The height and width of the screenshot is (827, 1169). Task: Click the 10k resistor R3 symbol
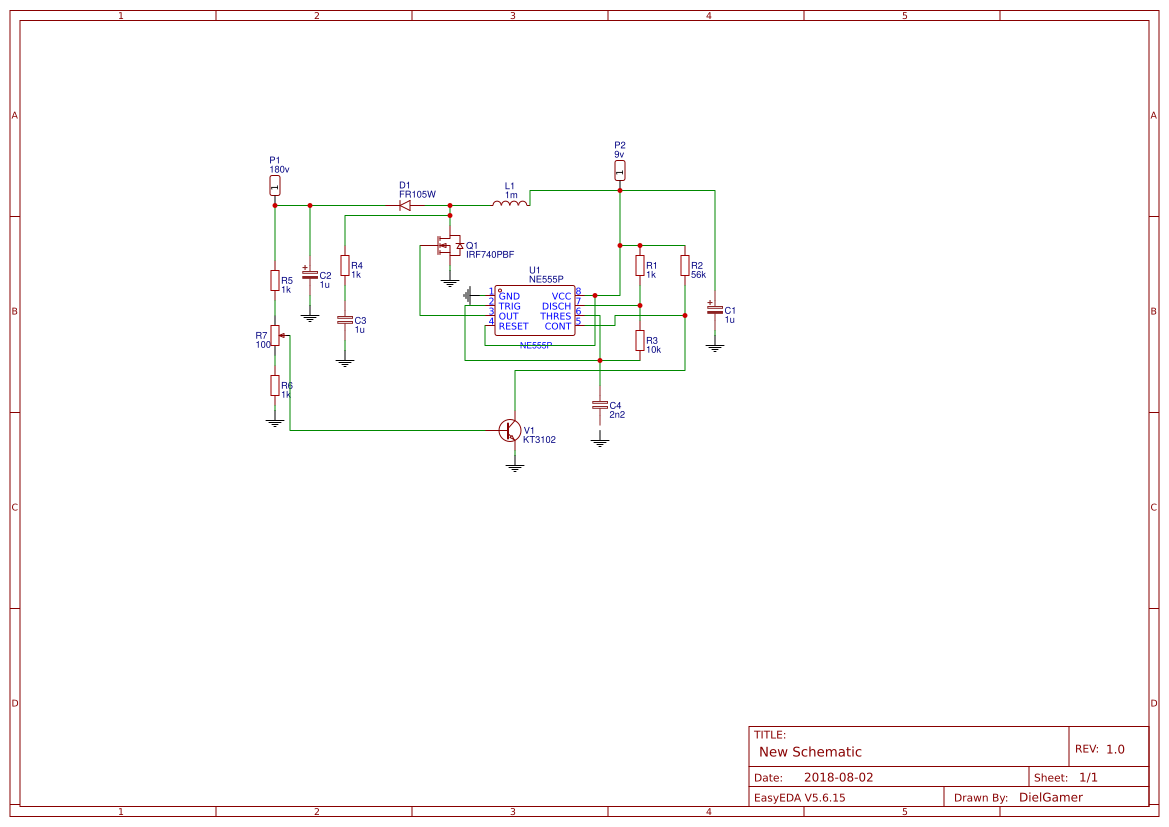point(641,341)
